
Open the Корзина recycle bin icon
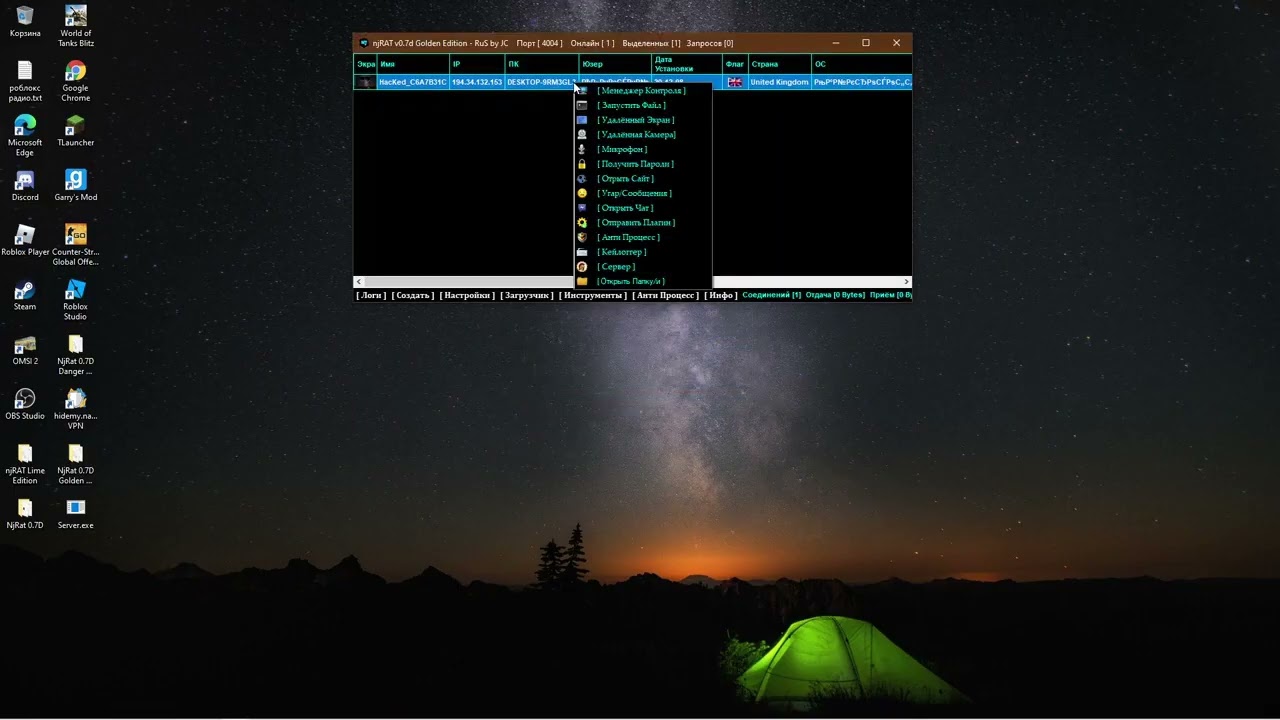point(25,21)
